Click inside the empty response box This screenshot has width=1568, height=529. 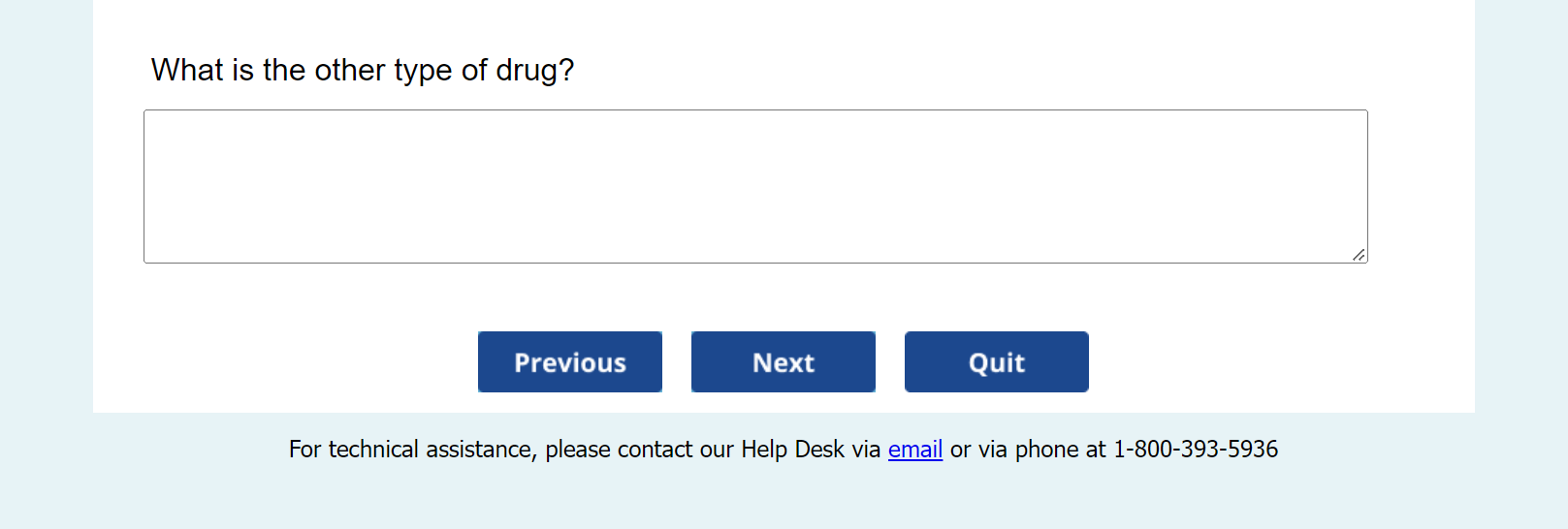(x=754, y=186)
